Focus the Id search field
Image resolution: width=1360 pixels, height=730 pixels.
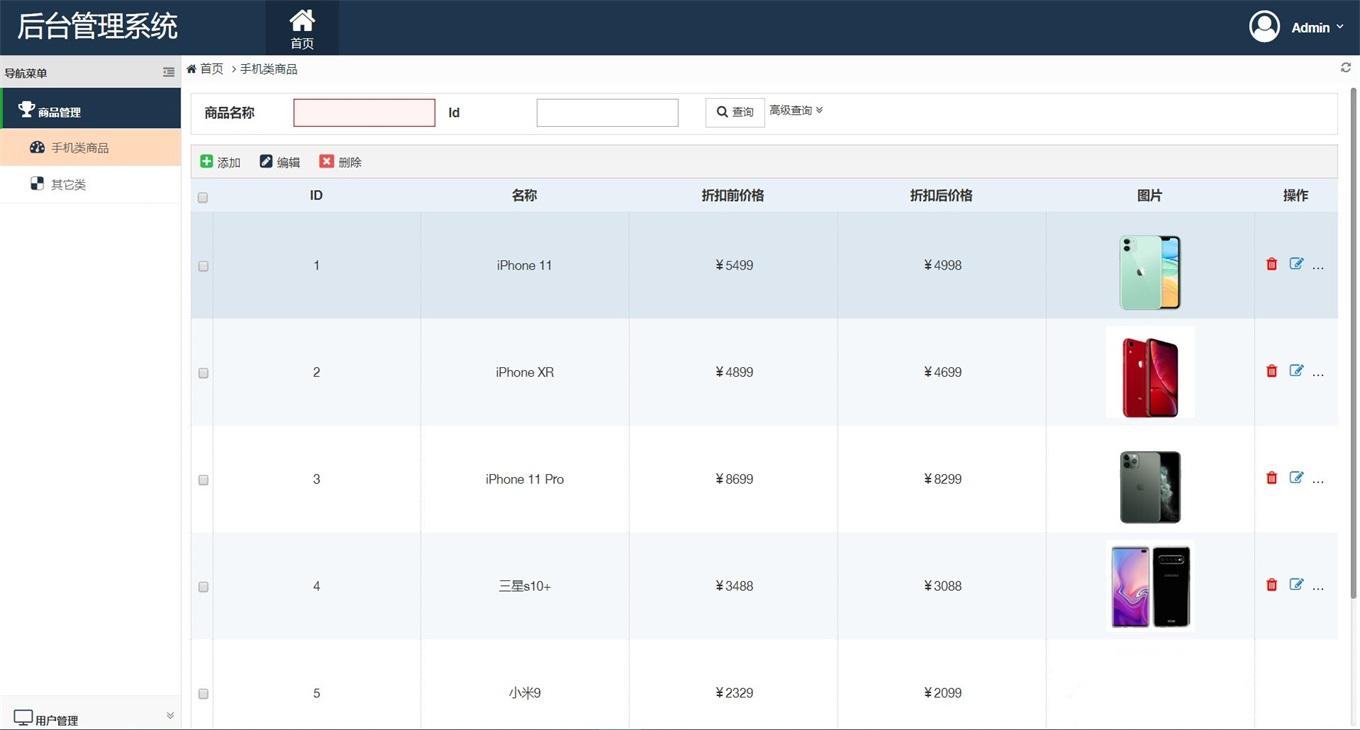pyautogui.click(x=607, y=113)
